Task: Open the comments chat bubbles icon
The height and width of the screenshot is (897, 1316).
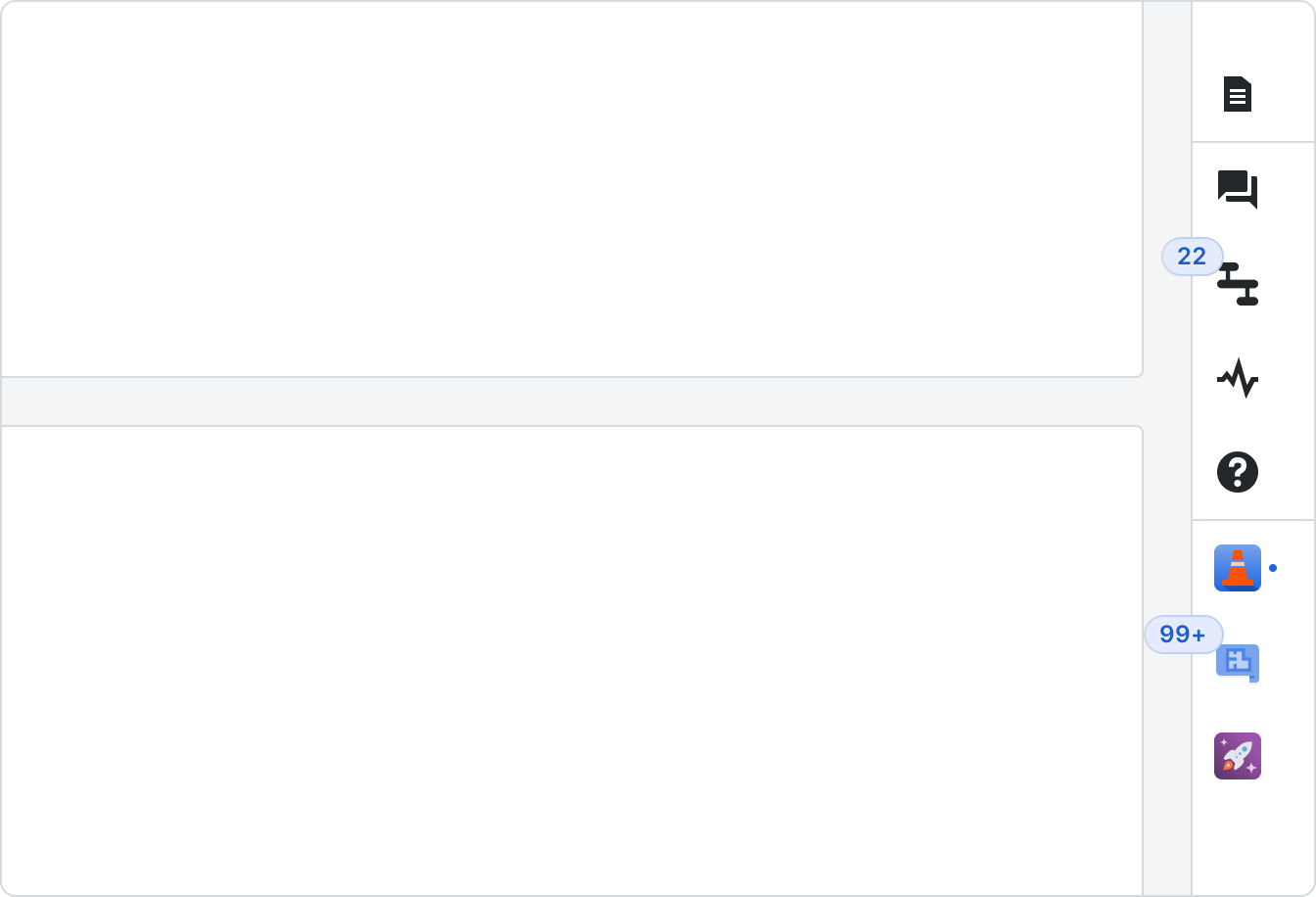Action: click(x=1238, y=189)
